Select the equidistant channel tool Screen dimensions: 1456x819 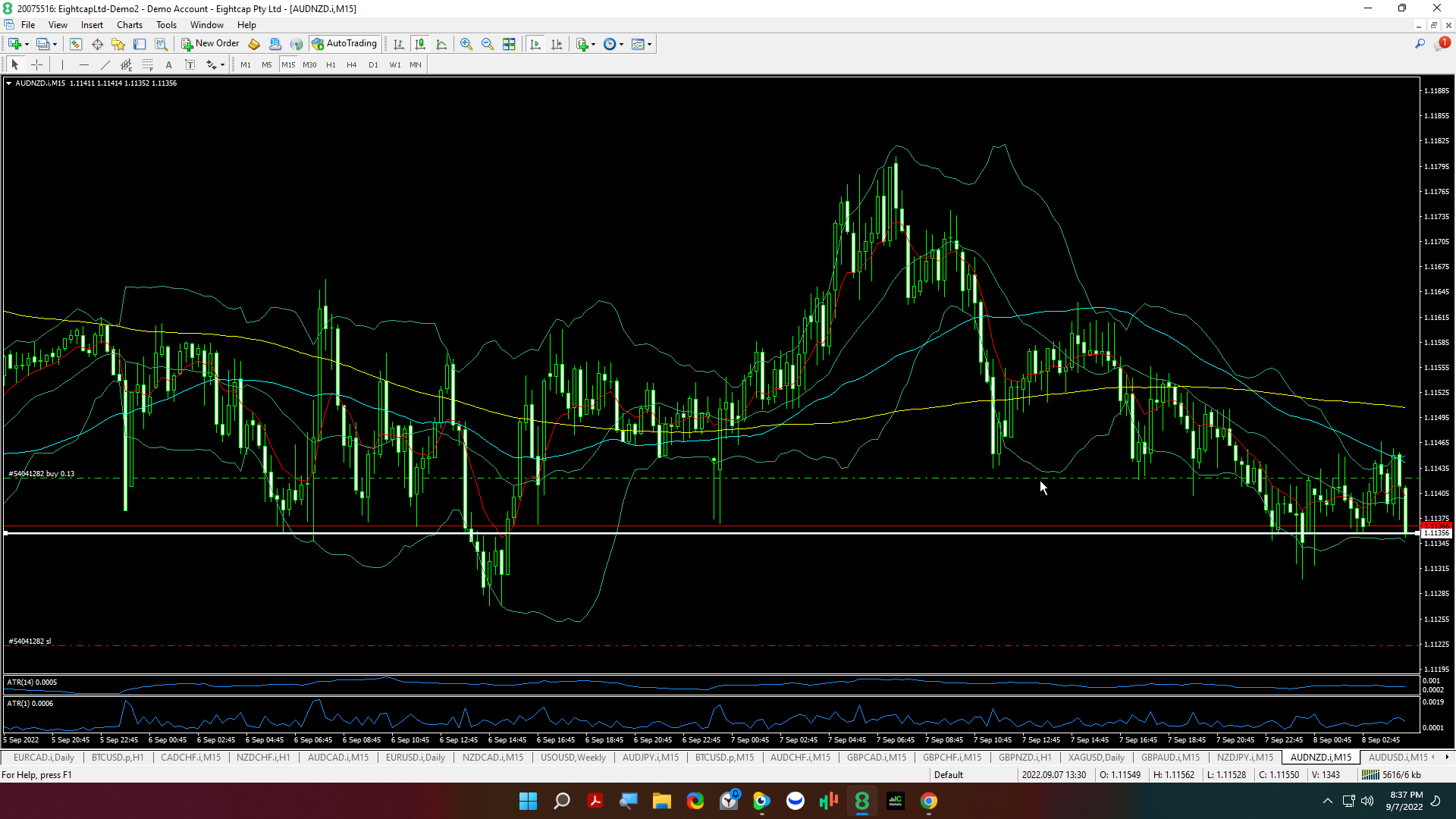tap(126, 65)
